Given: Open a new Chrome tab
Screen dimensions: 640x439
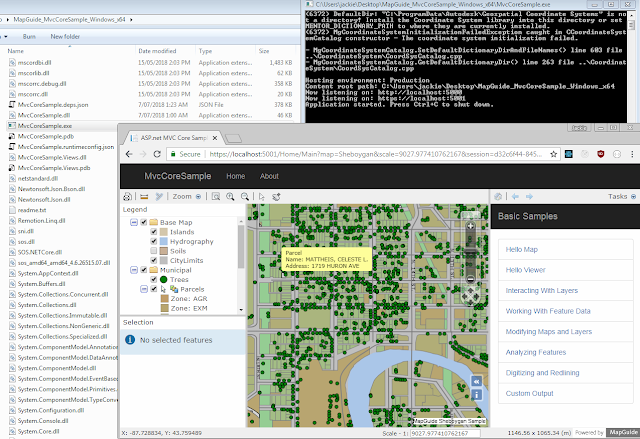Looking at the screenshot, I should pyautogui.click(x=233, y=138).
